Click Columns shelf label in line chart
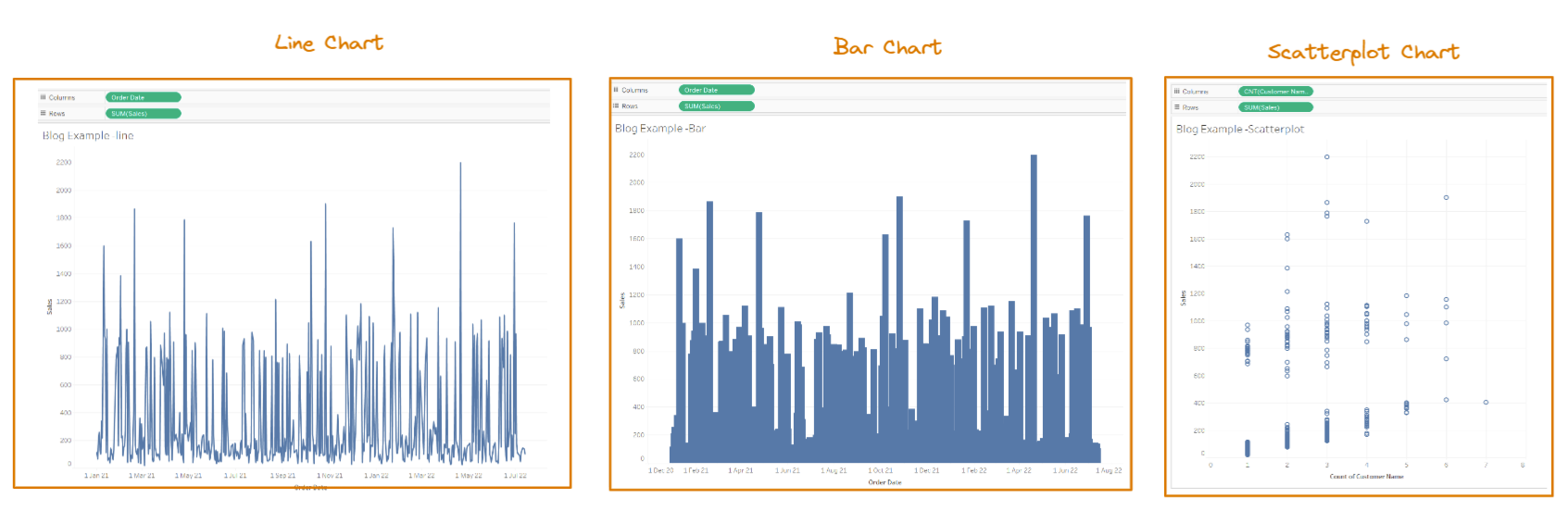 62,97
